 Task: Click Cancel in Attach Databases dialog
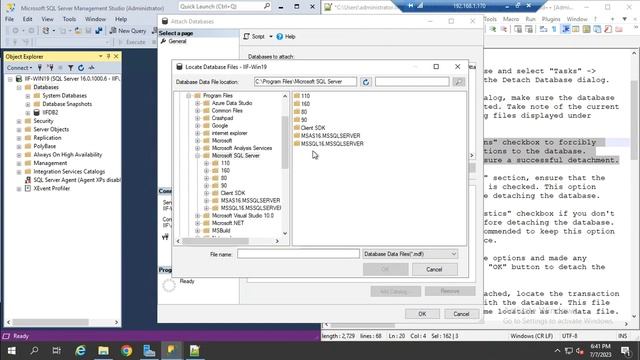coord(461,314)
